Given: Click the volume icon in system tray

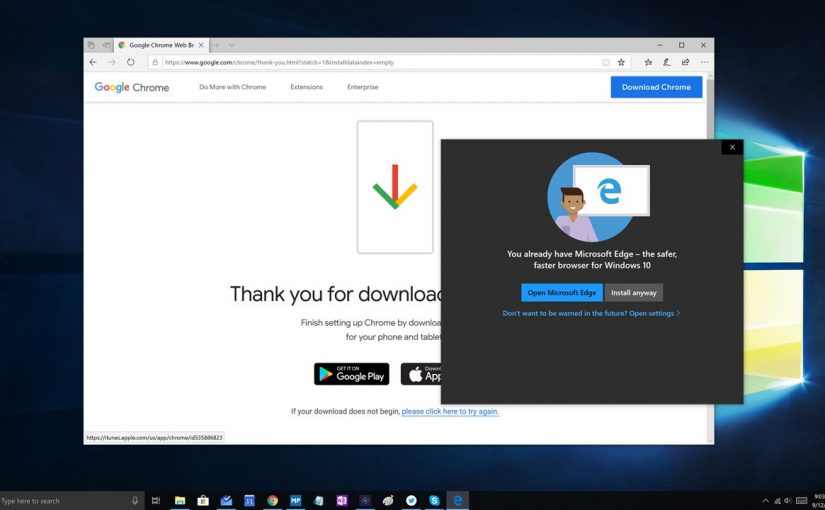Looking at the screenshot, I should tap(788, 501).
